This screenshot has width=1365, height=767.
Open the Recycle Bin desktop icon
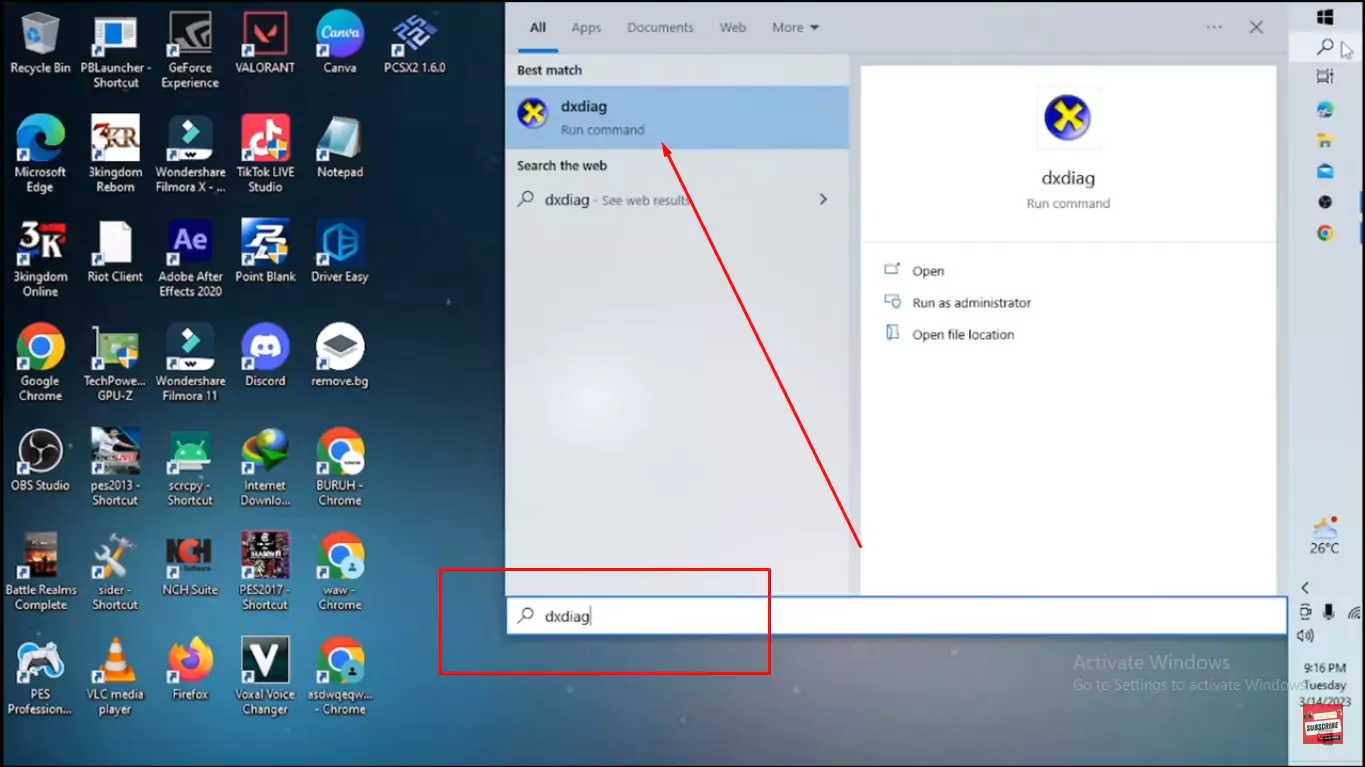(x=40, y=43)
